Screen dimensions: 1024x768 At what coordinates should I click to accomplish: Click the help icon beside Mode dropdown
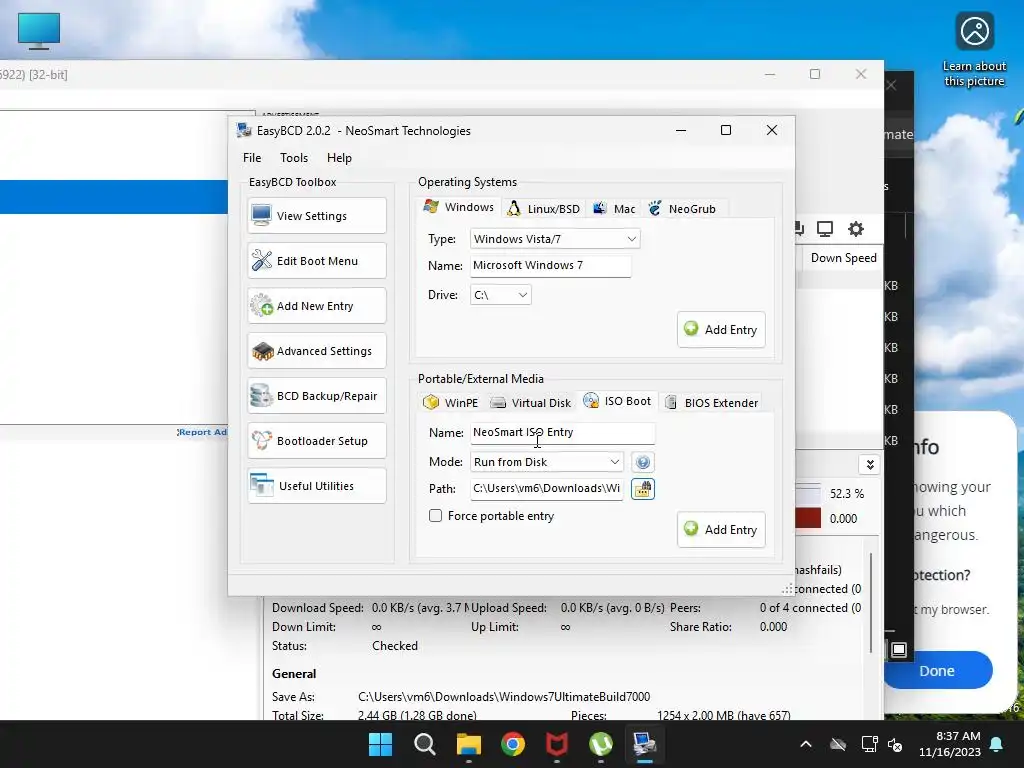click(x=643, y=462)
